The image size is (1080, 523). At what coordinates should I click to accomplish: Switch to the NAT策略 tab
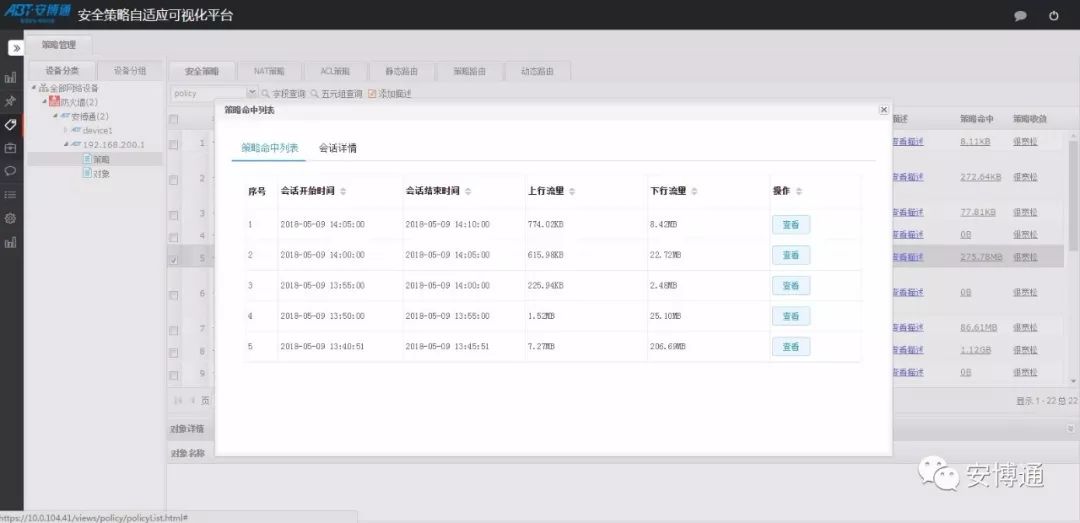[269, 72]
